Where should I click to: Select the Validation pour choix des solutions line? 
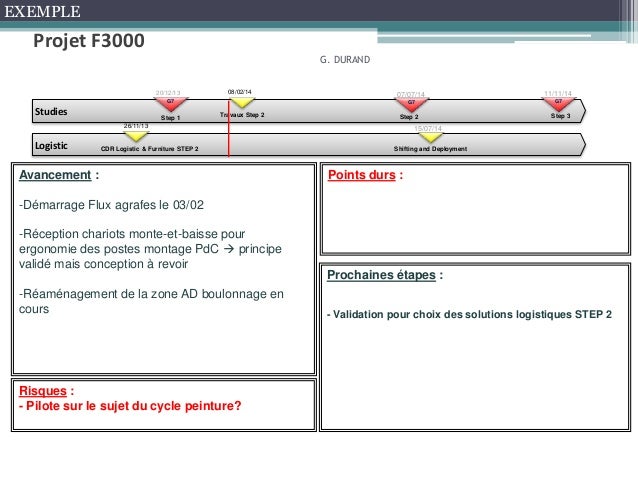click(x=469, y=314)
